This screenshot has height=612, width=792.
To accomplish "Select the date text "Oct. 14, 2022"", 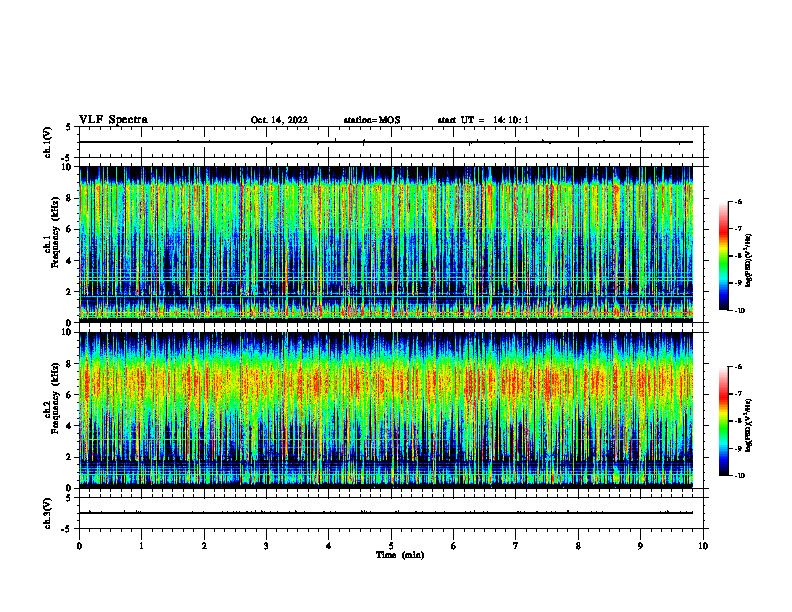I will 279,120.
